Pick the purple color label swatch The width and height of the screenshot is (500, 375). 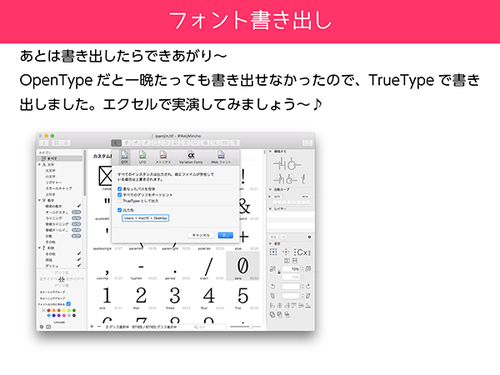click(59, 315)
